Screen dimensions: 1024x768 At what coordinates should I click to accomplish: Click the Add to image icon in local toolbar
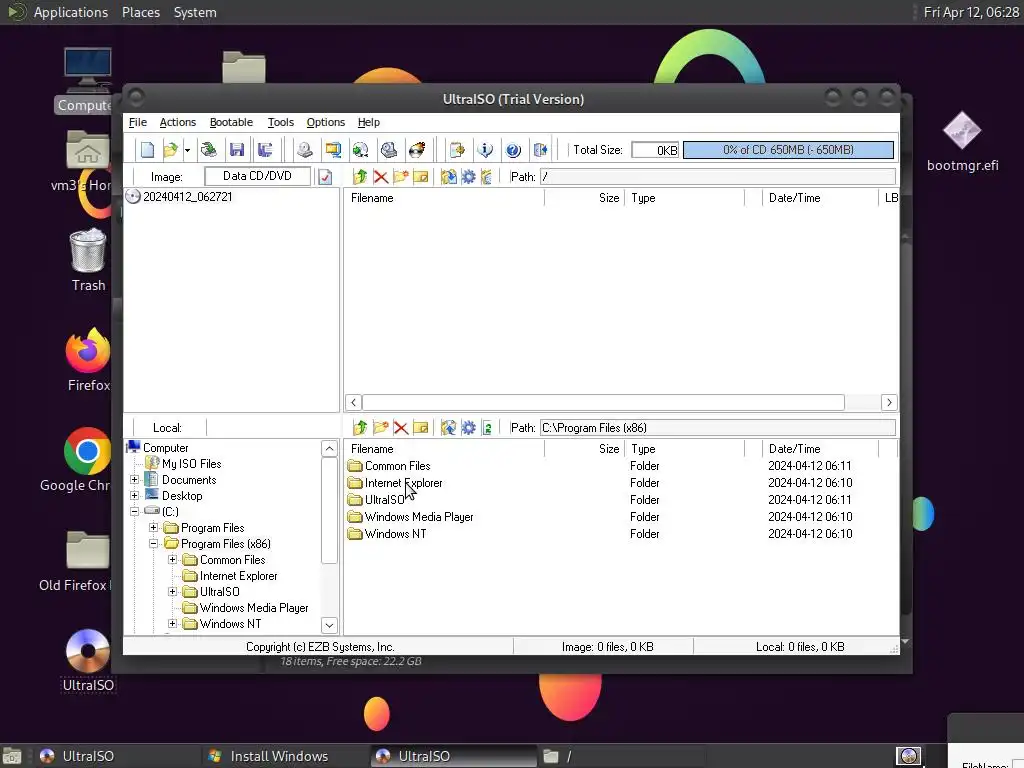pos(449,428)
